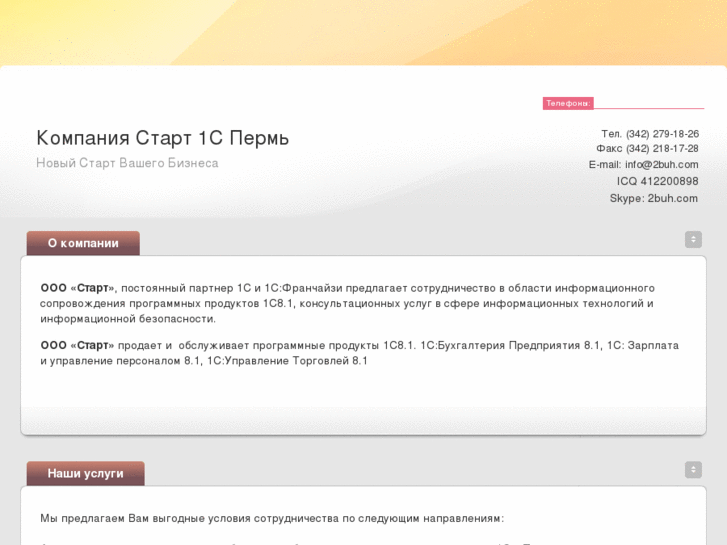This screenshot has height=545, width=727.
Task: Open the Наши услуги tab header
Action: coord(85,473)
